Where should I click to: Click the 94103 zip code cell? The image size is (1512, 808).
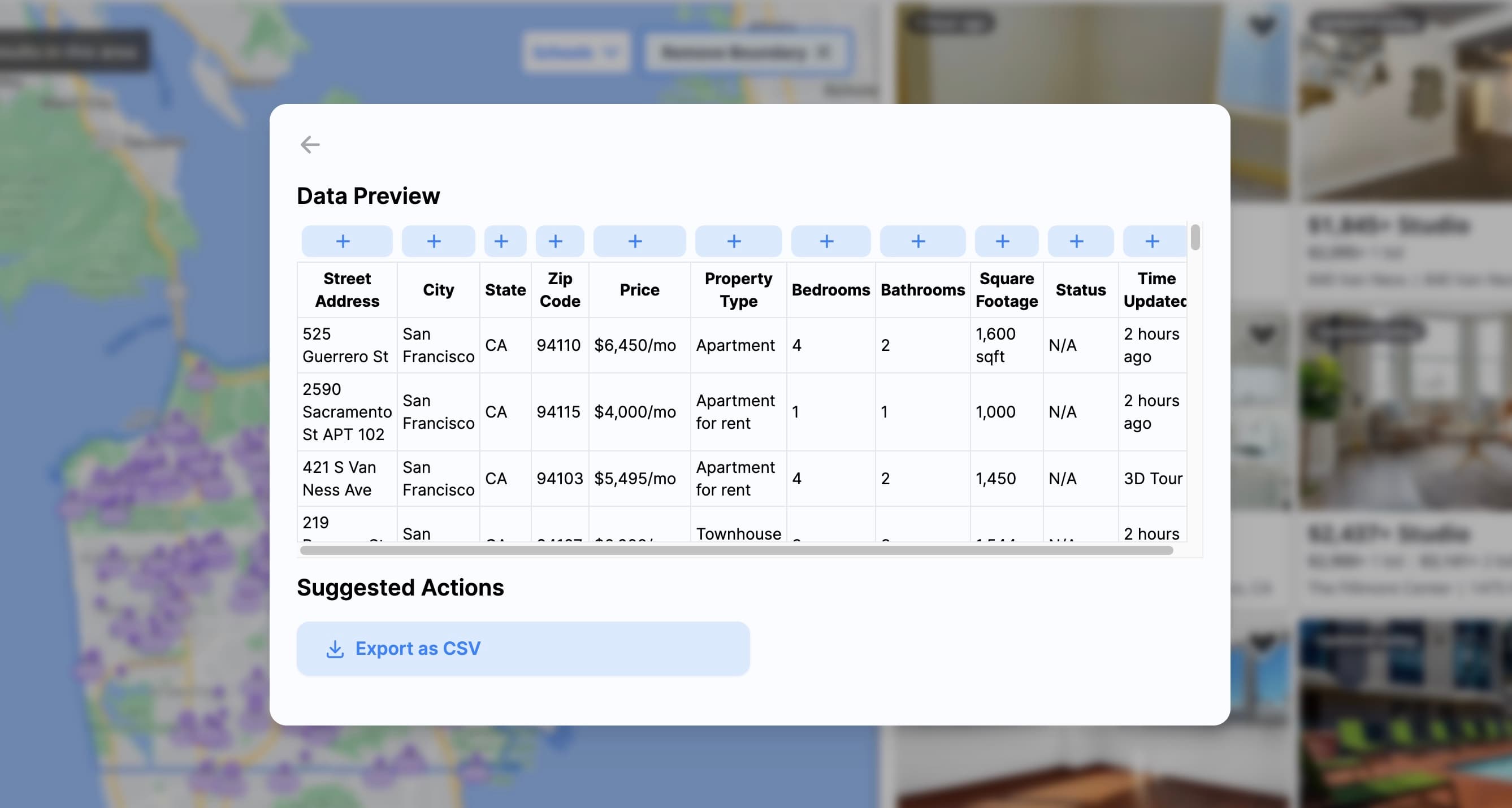click(560, 479)
